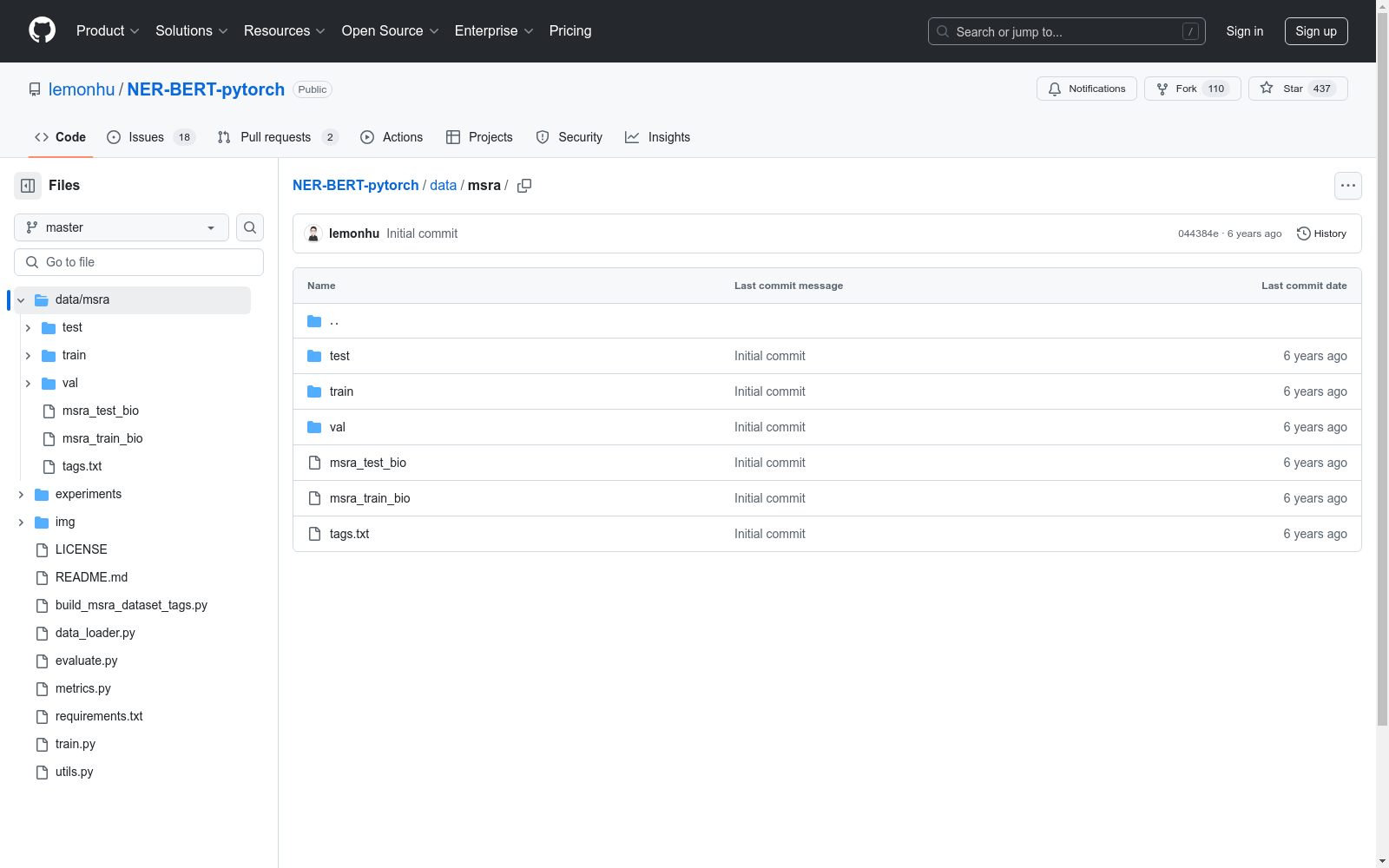Expand the Open Source menu
The height and width of the screenshot is (868, 1389).
tap(391, 30)
